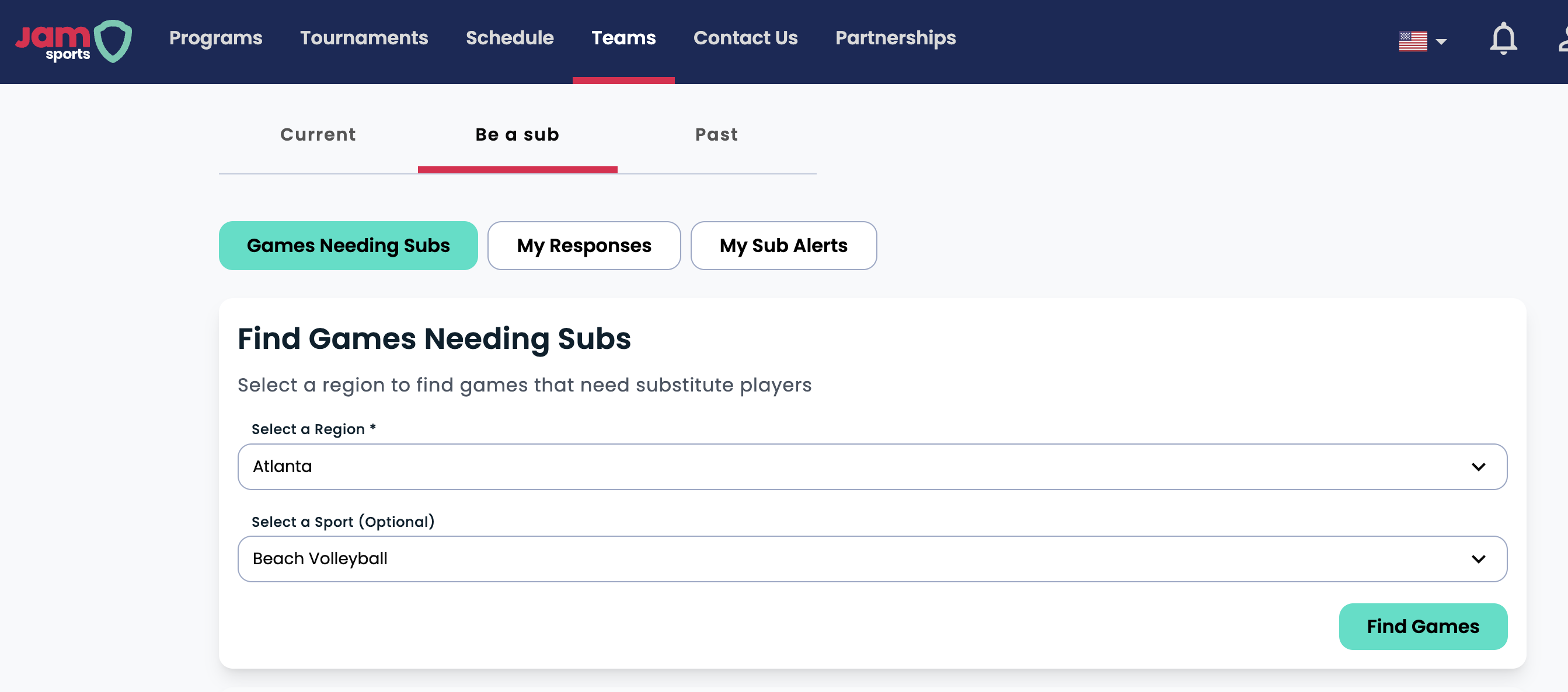Click the chevron in Beach Volleyball field

coord(1478,560)
